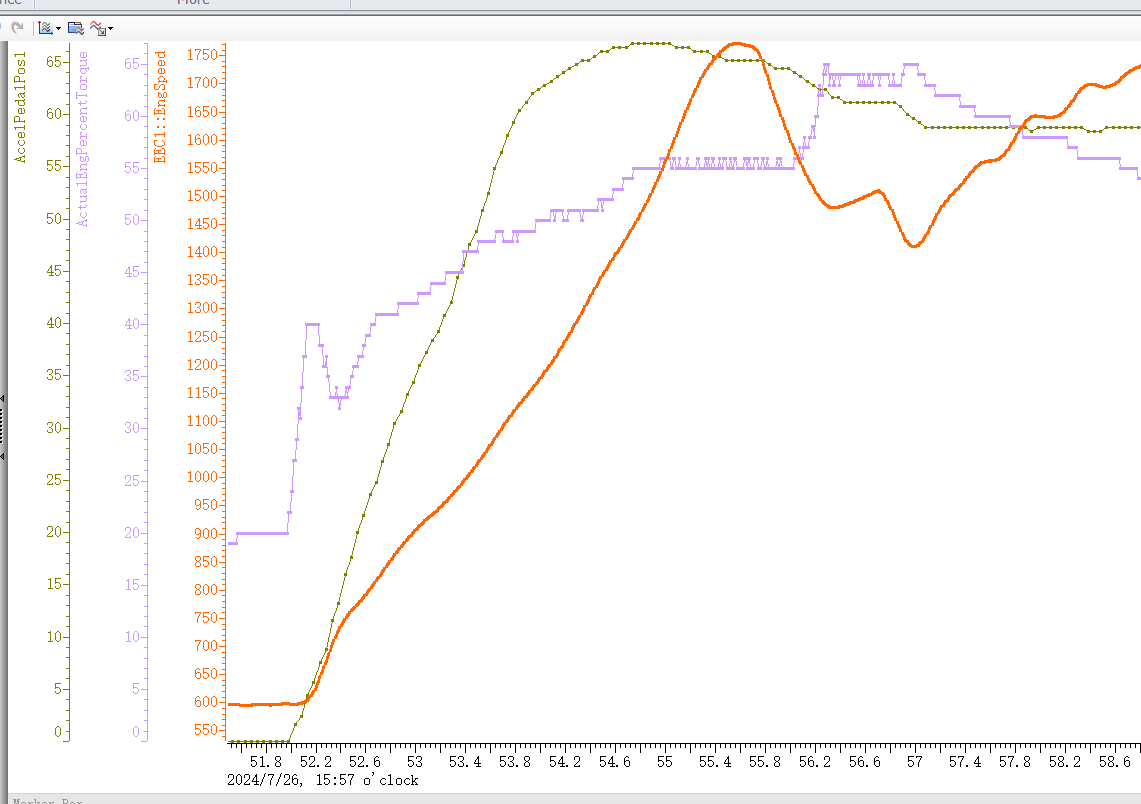Select the AccelPedalPos1 axis label
The image size is (1141, 804).
(20, 106)
